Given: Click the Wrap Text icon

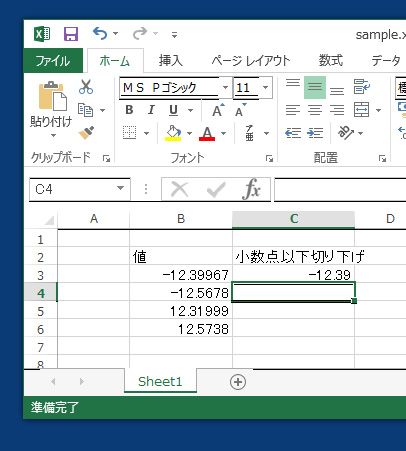Looking at the screenshot, I should [362, 87].
